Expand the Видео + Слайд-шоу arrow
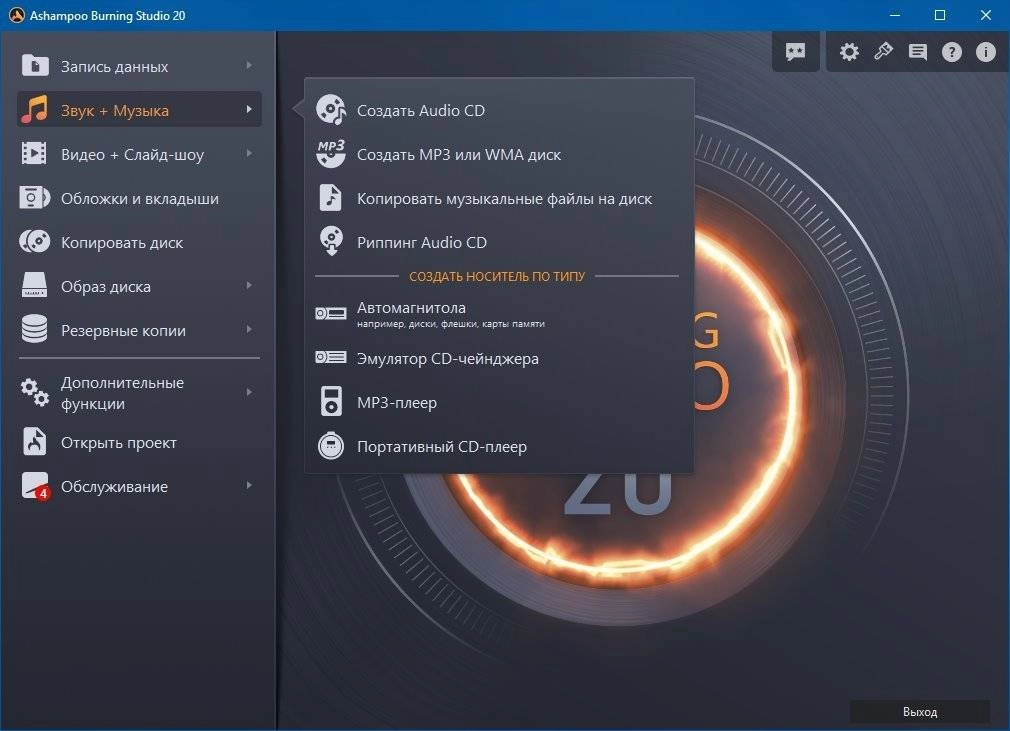This screenshot has height=731, width=1010. 249,153
